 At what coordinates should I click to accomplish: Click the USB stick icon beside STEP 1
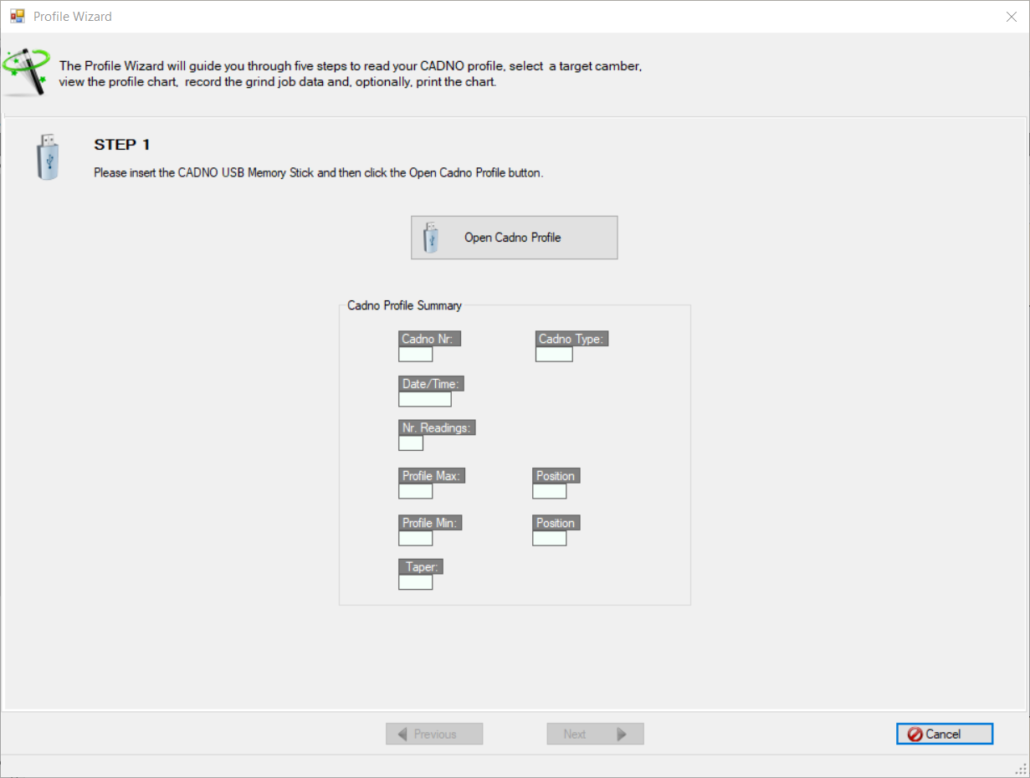click(47, 157)
